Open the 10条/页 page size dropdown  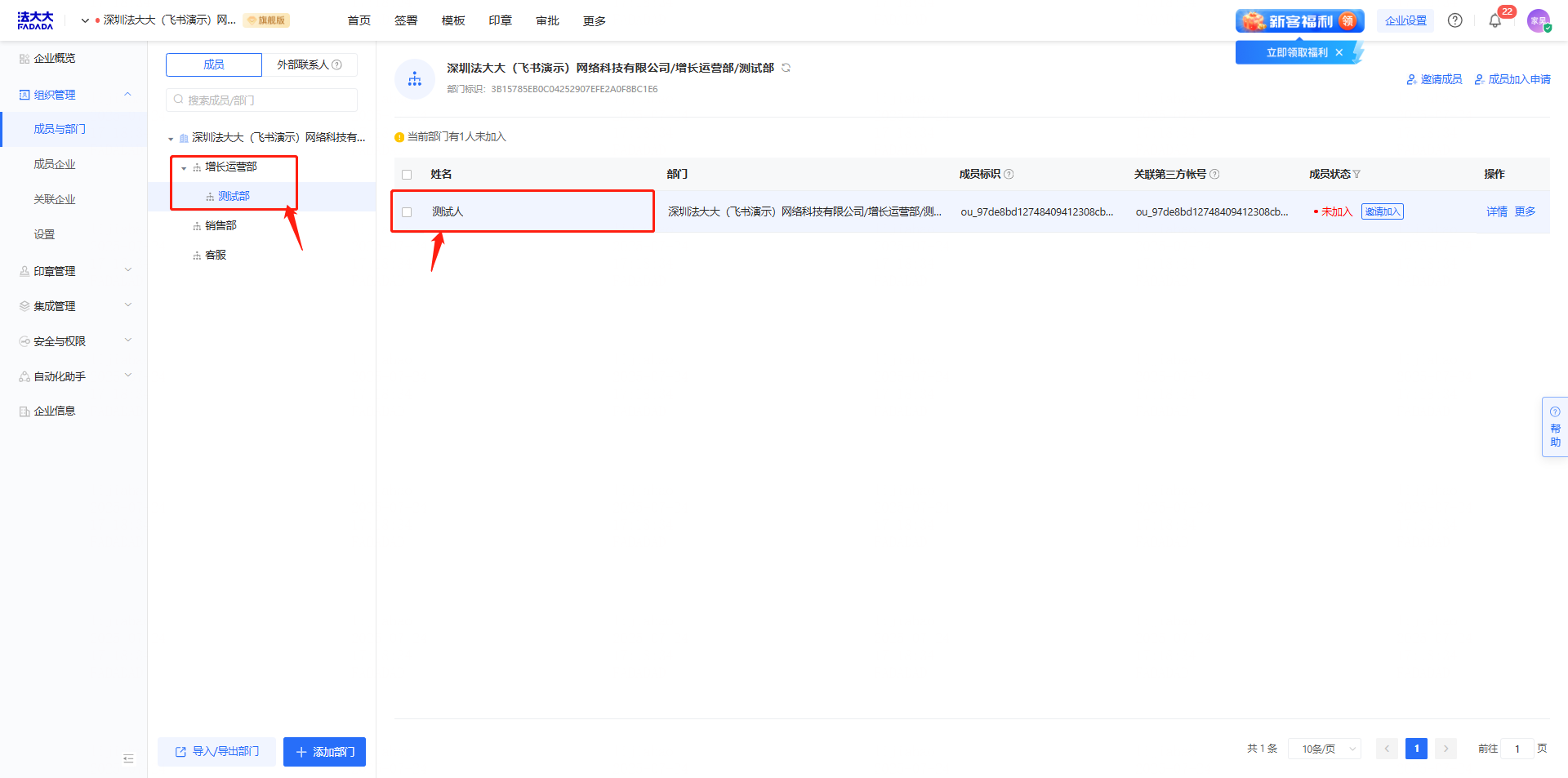point(1324,749)
